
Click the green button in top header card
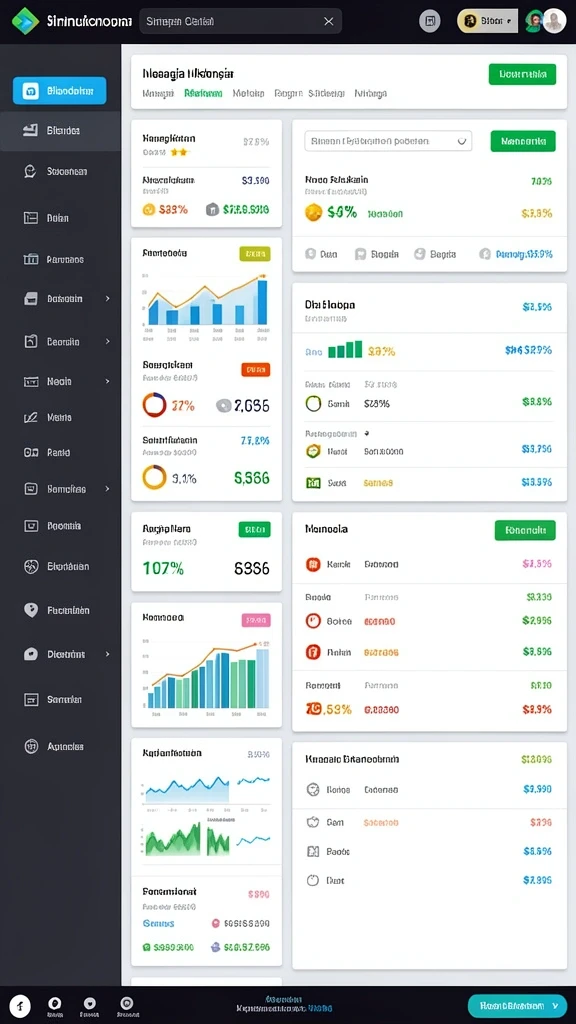(x=522, y=74)
